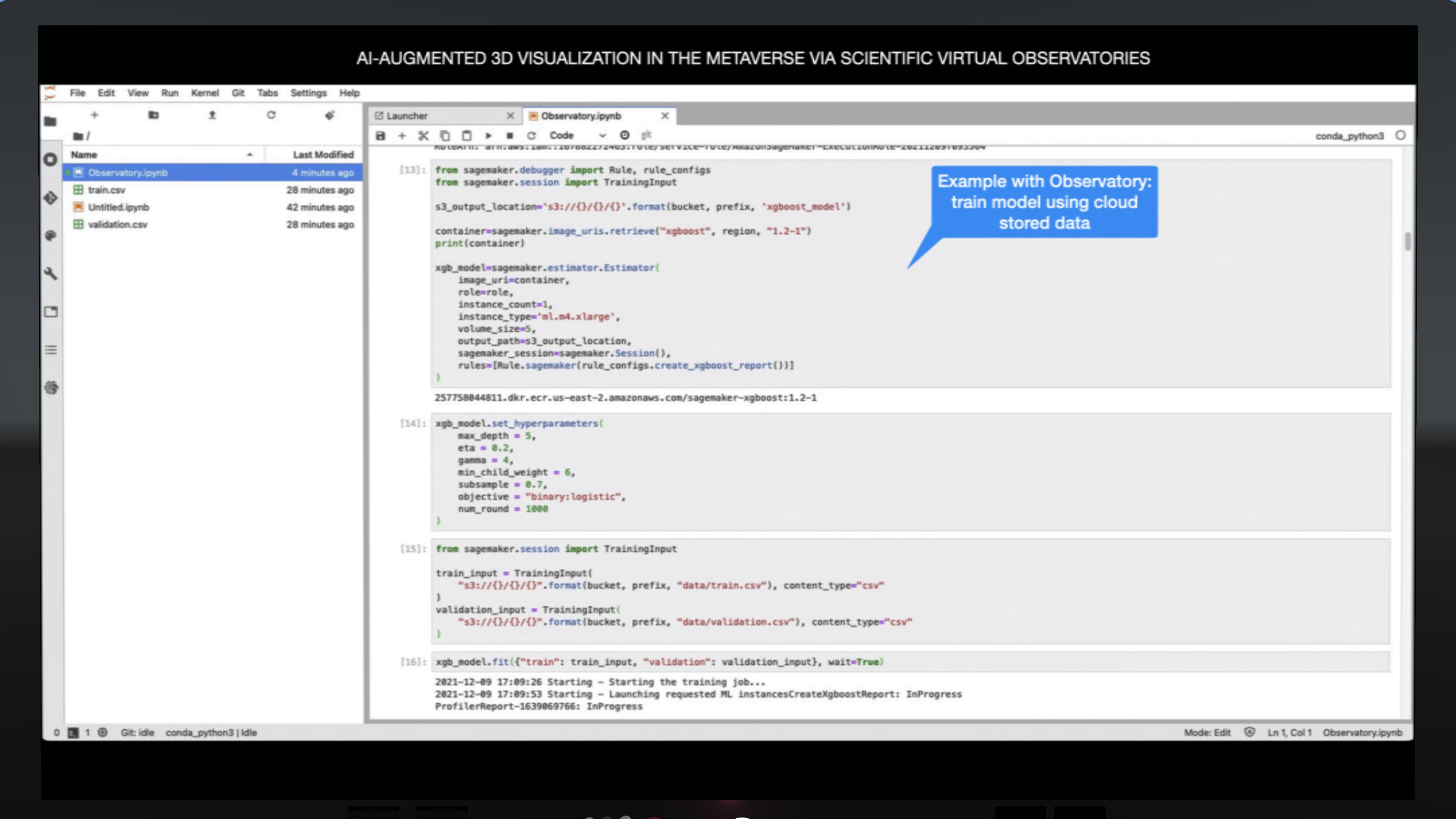Click the conda_python3 kernel selector
The image size is (1456, 819).
point(1349,136)
